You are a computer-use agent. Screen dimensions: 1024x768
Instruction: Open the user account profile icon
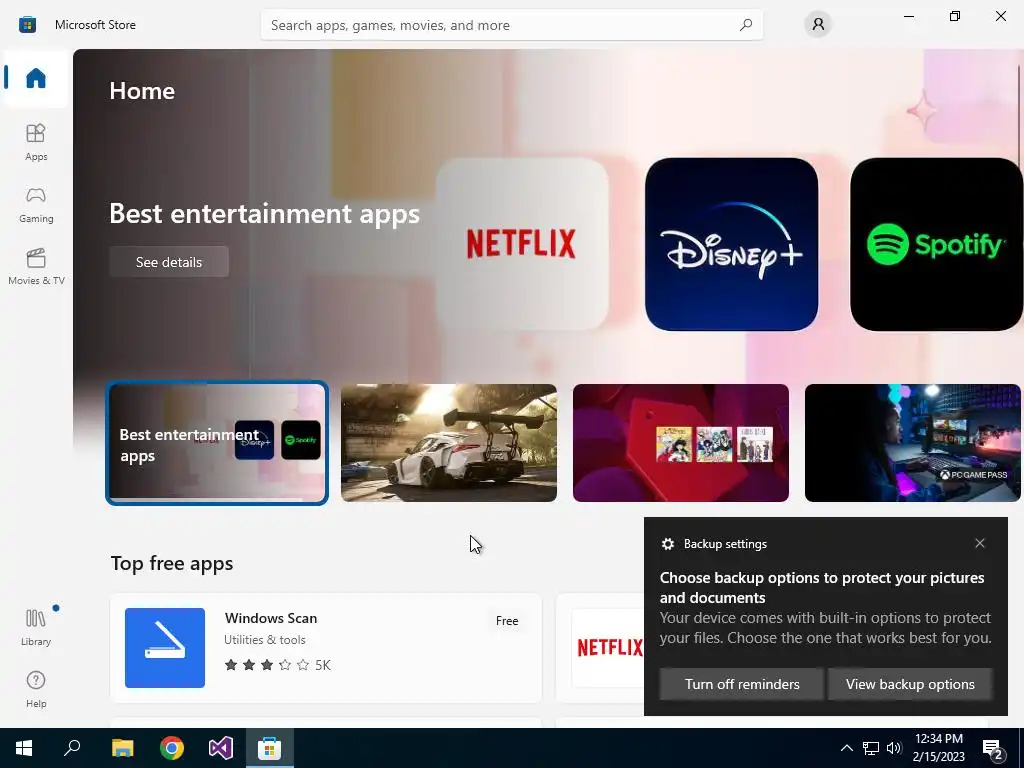pos(818,25)
